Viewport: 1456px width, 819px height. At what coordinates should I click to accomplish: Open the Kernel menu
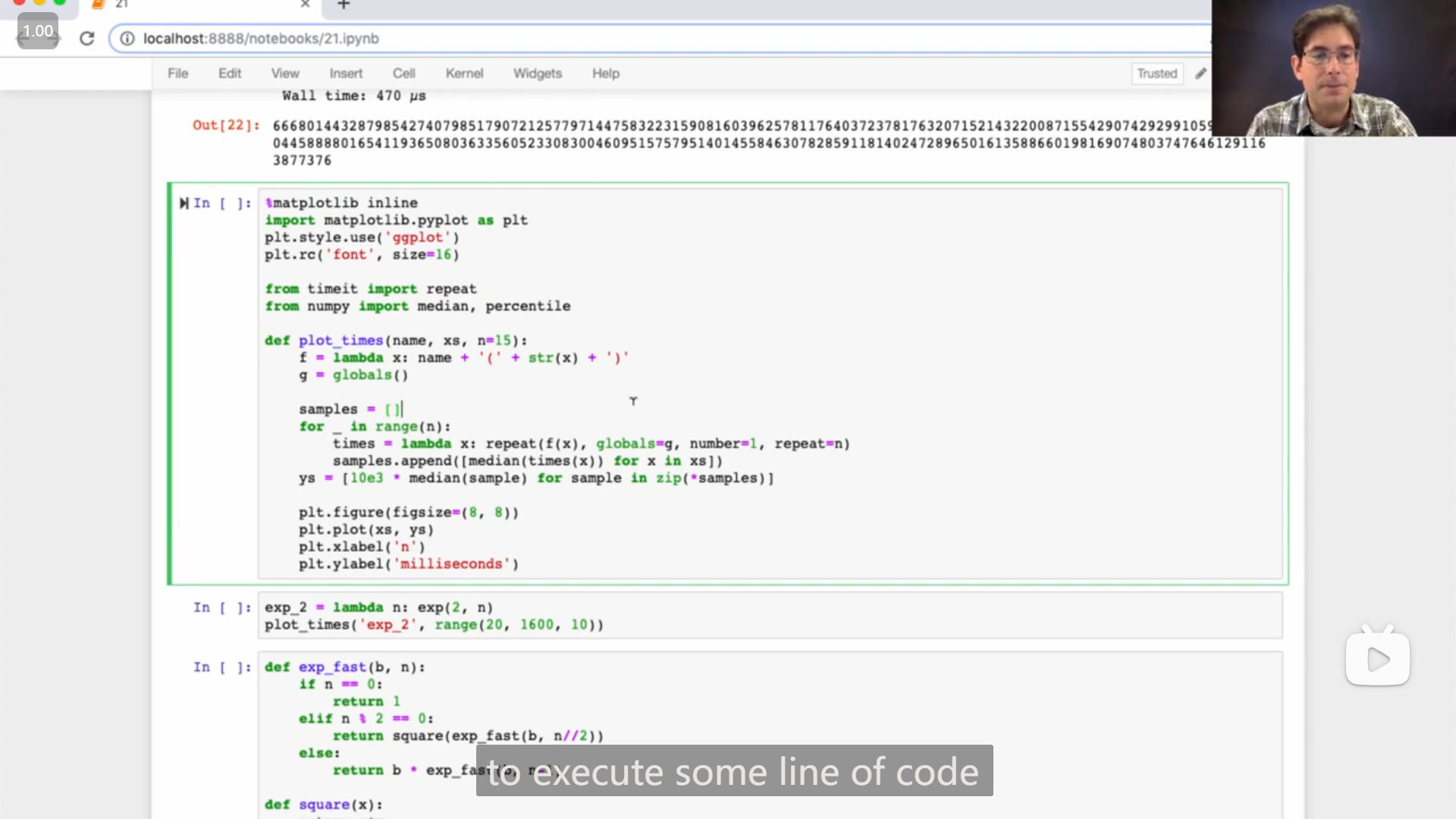click(464, 74)
